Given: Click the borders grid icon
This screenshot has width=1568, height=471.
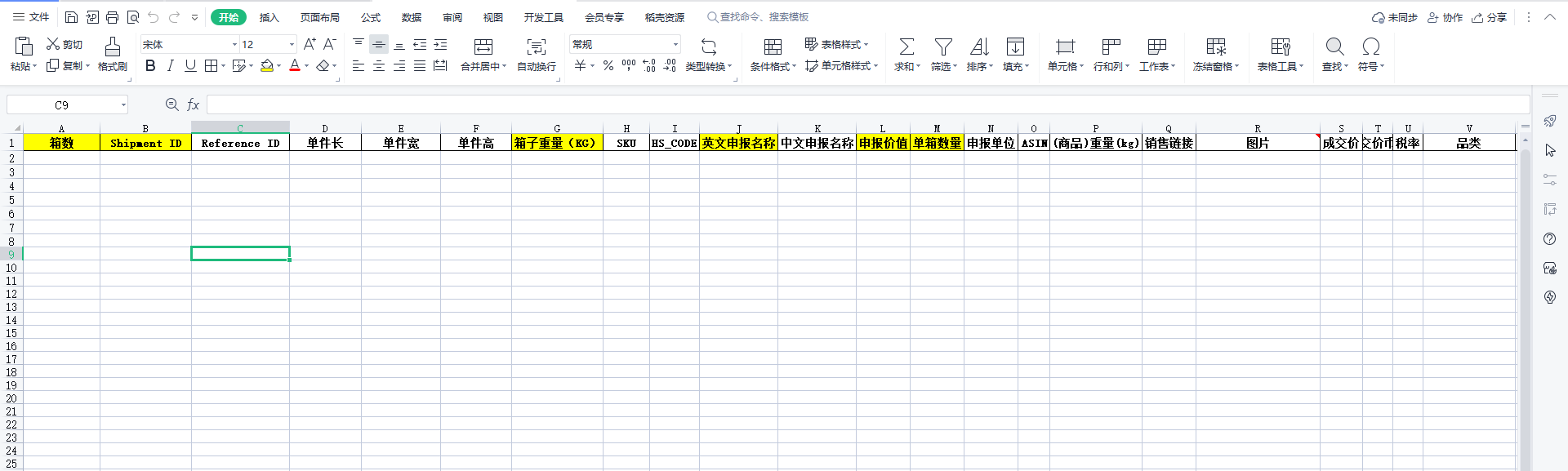Looking at the screenshot, I should tap(211, 65).
